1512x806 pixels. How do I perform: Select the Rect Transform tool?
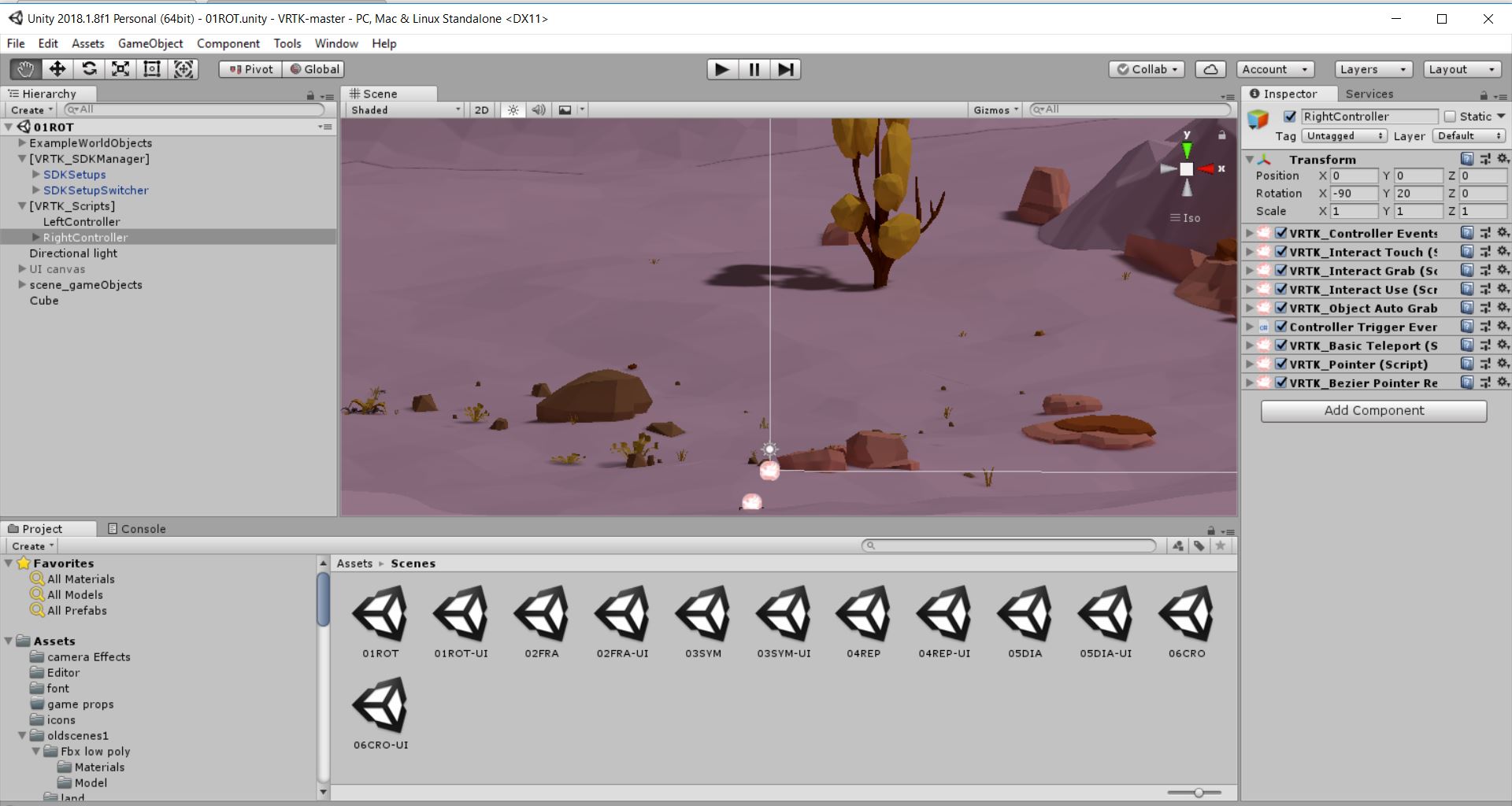152,69
